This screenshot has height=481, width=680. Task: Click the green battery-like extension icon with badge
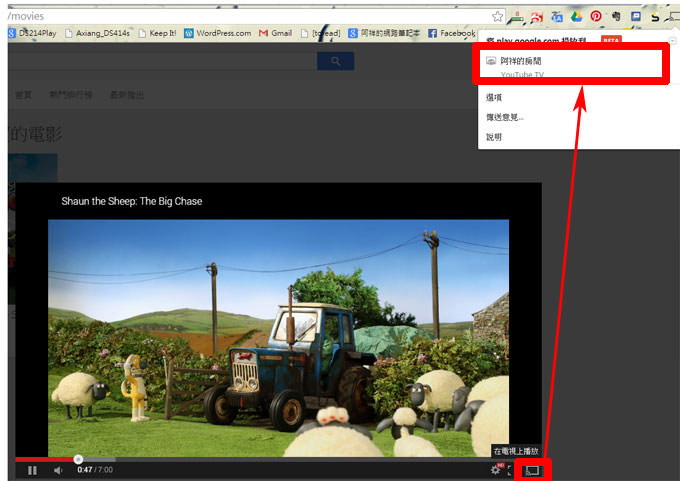click(517, 17)
